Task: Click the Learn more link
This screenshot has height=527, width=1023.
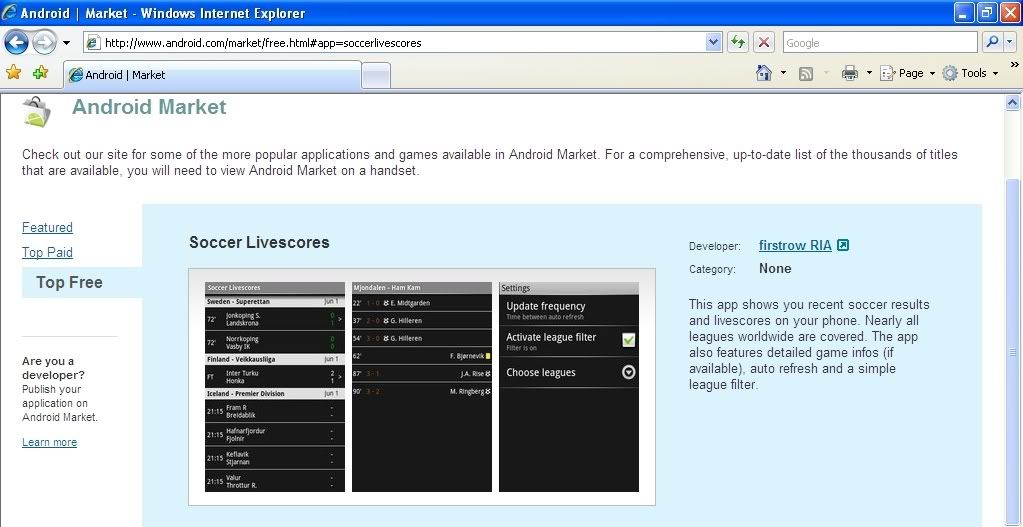Action: point(50,442)
